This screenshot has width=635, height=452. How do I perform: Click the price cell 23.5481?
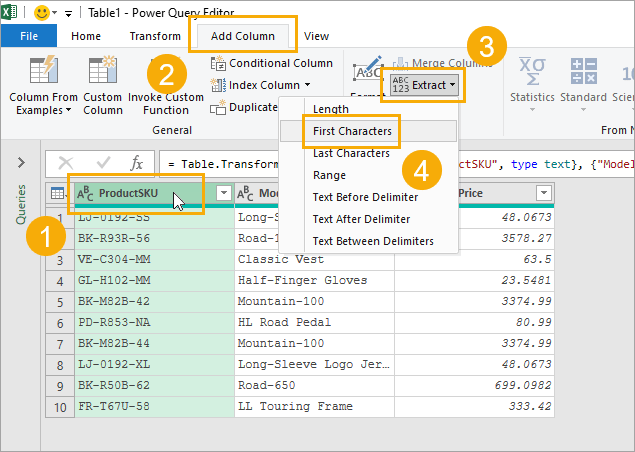click(474, 280)
